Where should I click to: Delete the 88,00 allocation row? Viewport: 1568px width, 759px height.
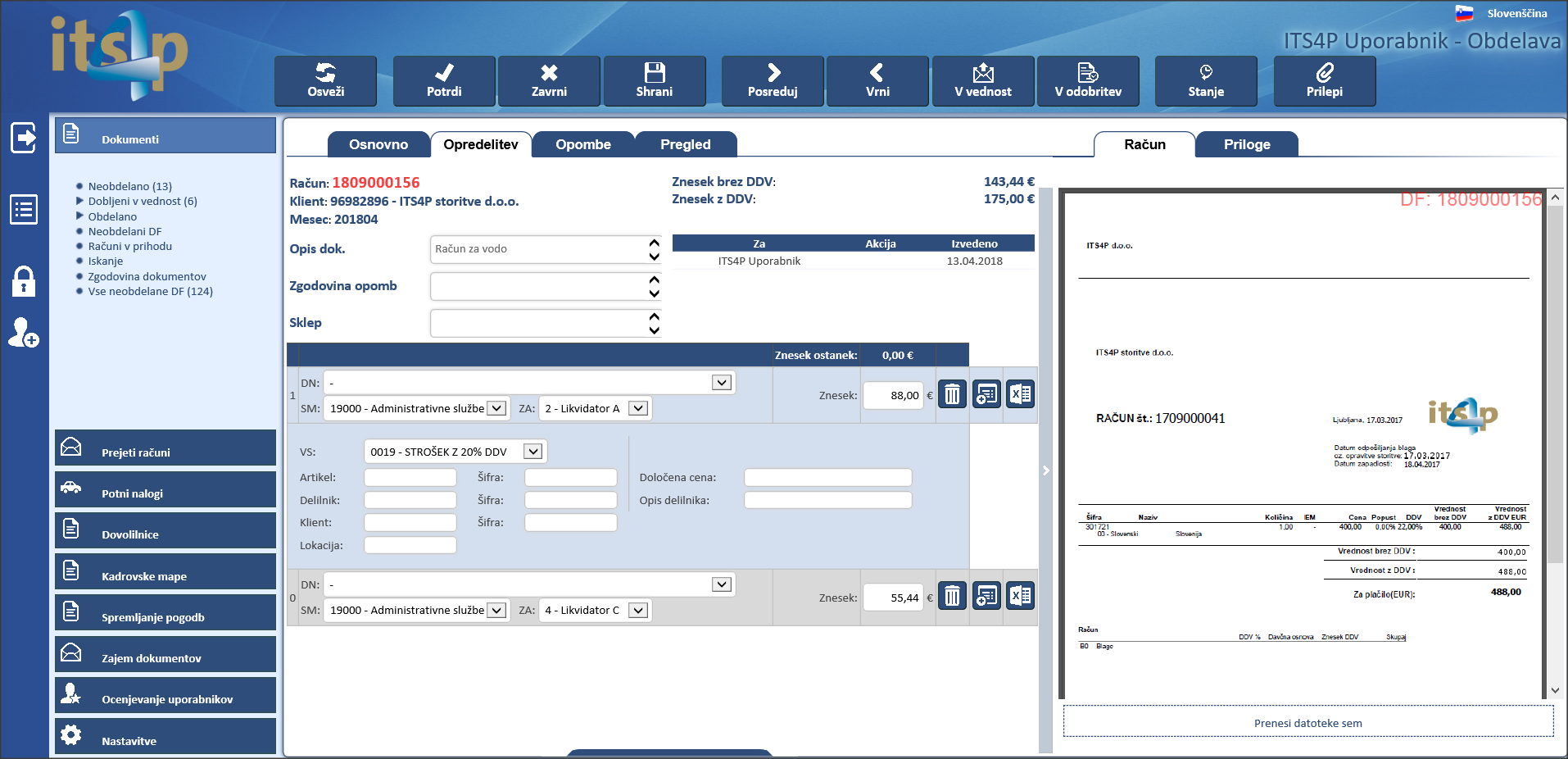pos(952,394)
